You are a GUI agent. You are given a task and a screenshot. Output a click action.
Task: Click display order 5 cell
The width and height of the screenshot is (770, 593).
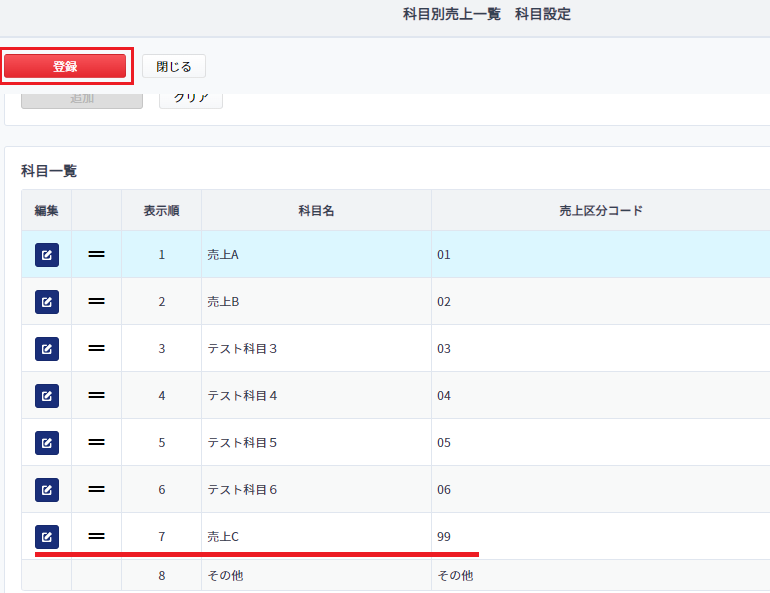[x=162, y=443]
